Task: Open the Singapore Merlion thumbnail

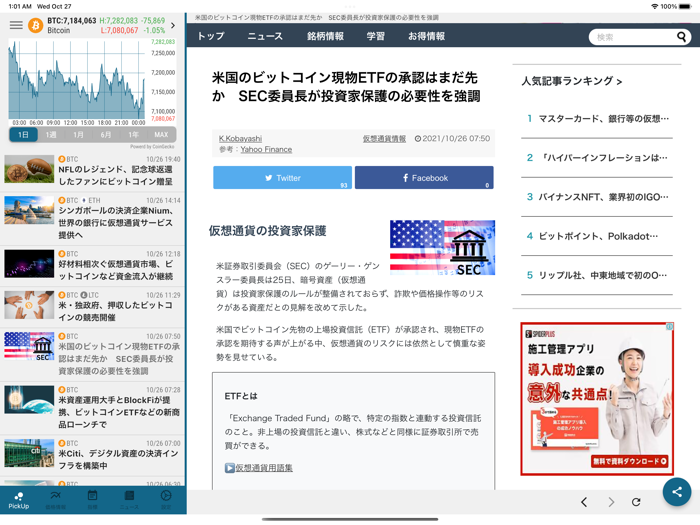Action: [29, 210]
